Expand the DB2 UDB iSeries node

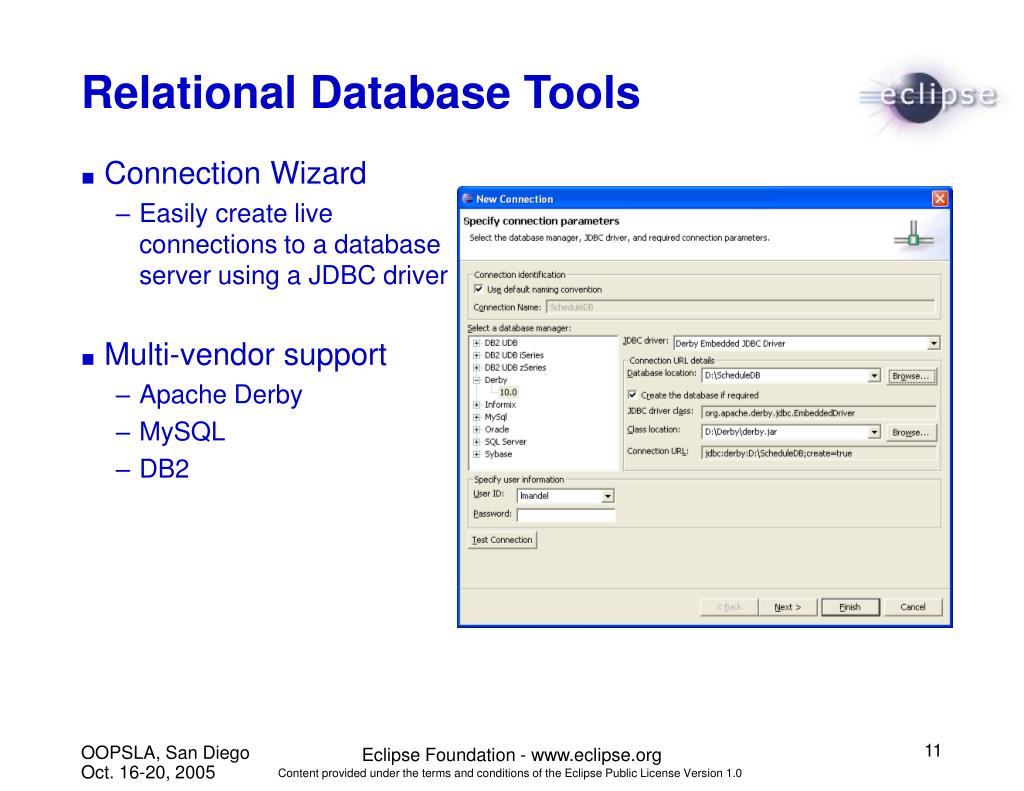pos(477,355)
